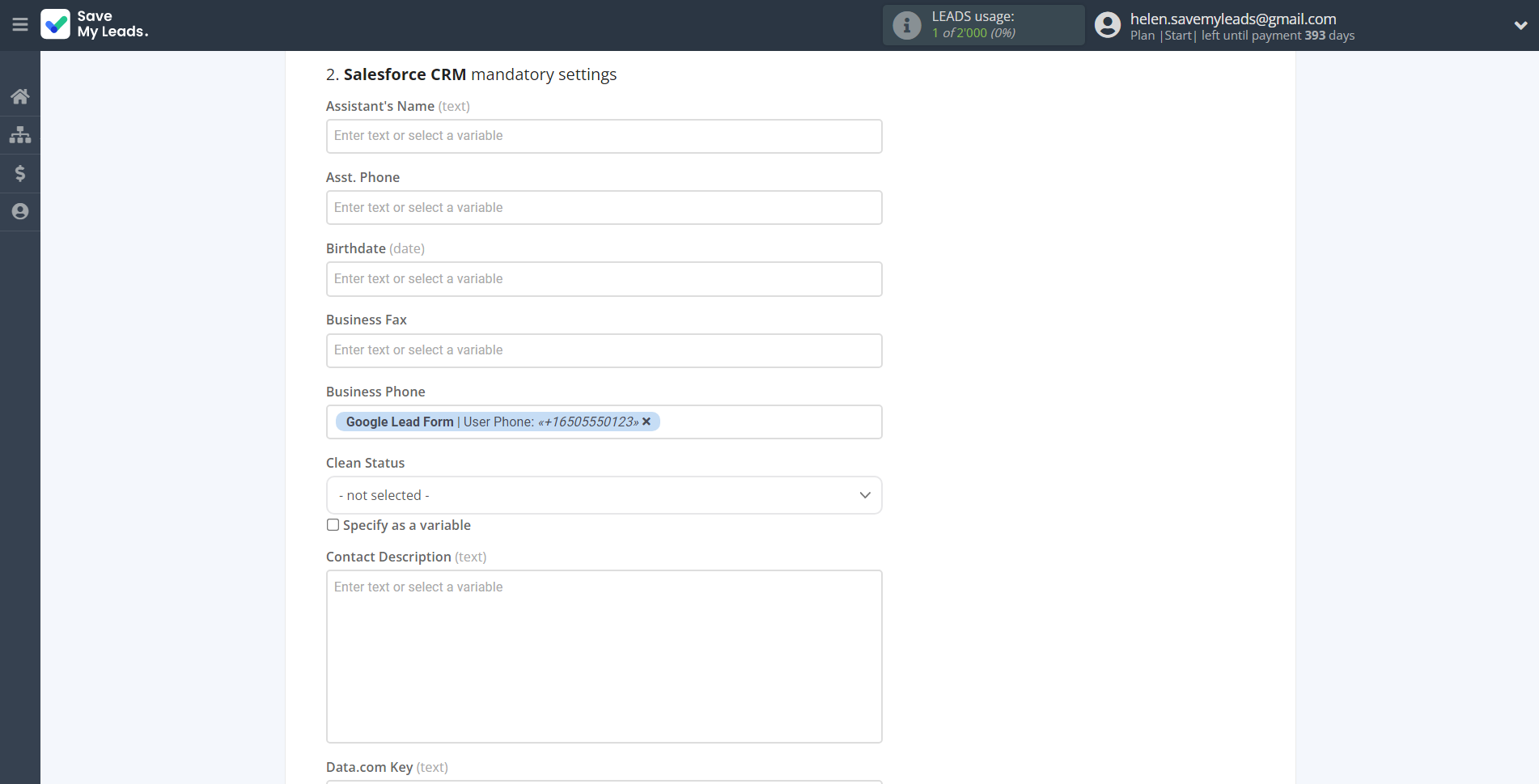The height and width of the screenshot is (784, 1539).
Task: Click the Clean Status label
Action: [365, 463]
